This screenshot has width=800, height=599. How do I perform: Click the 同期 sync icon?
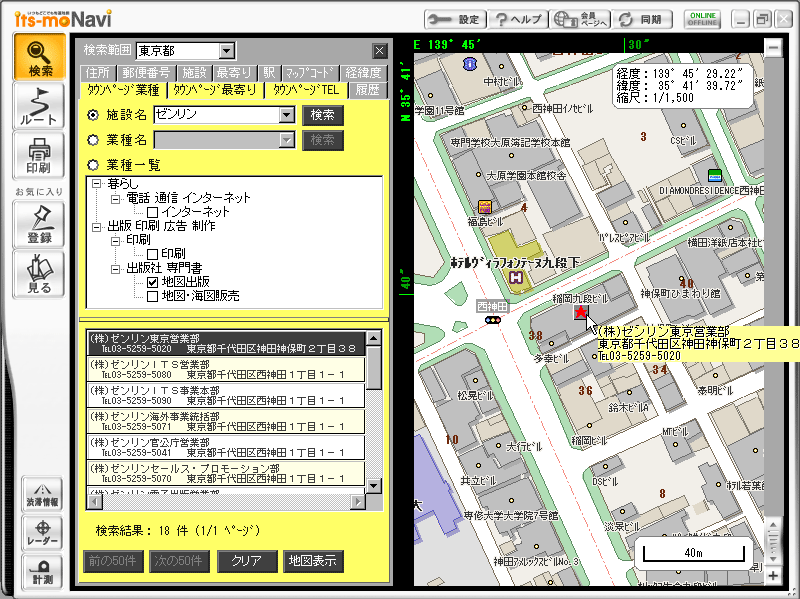coord(643,19)
